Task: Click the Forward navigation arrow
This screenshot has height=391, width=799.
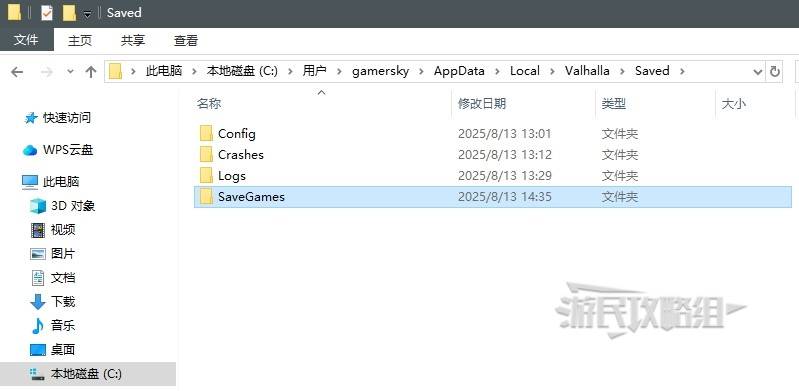Action: click(x=46, y=72)
